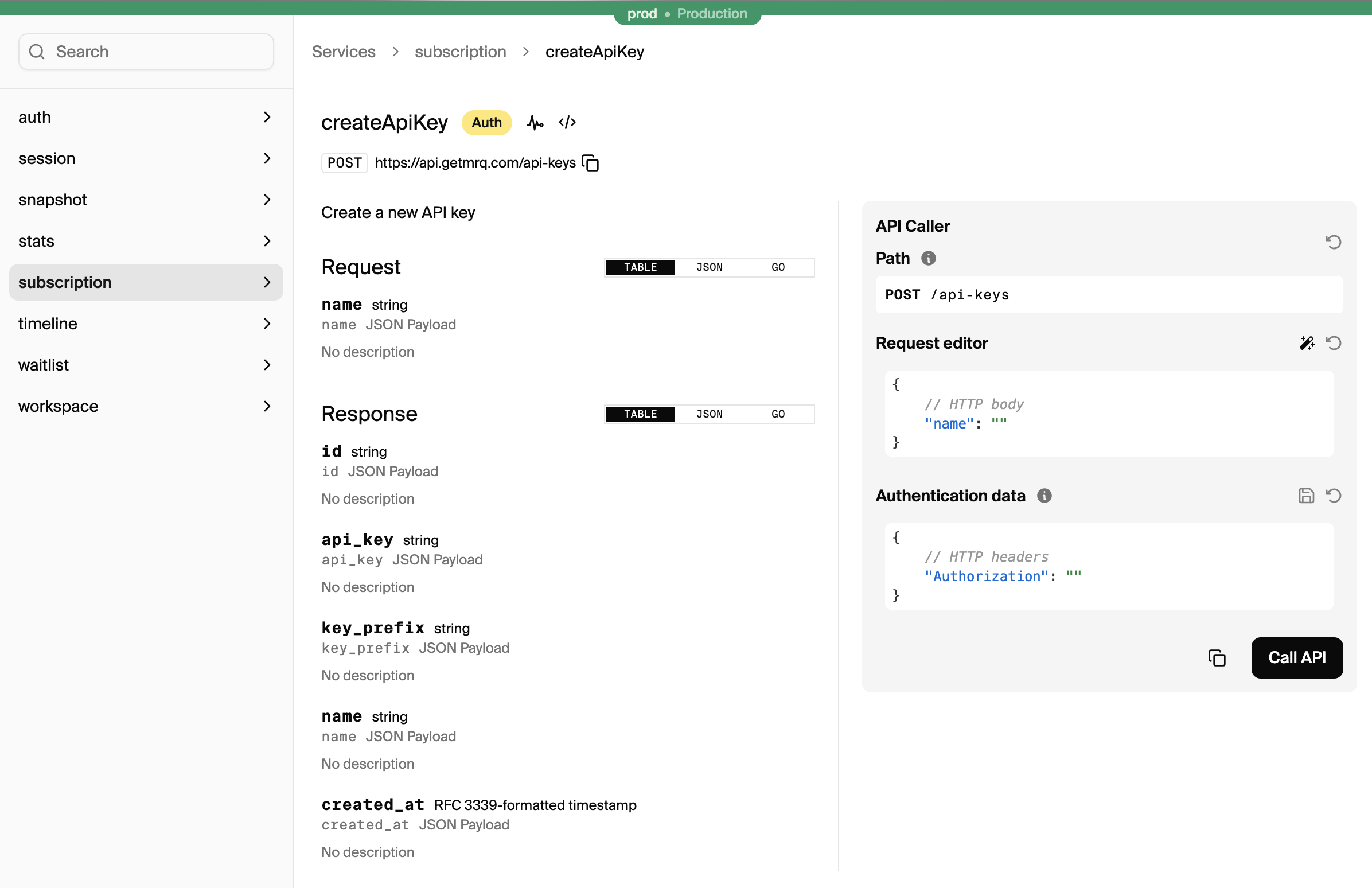This screenshot has width=1372, height=888.
Task: Click the activity monitor icon beside Auth badge
Action: coord(535,122)
